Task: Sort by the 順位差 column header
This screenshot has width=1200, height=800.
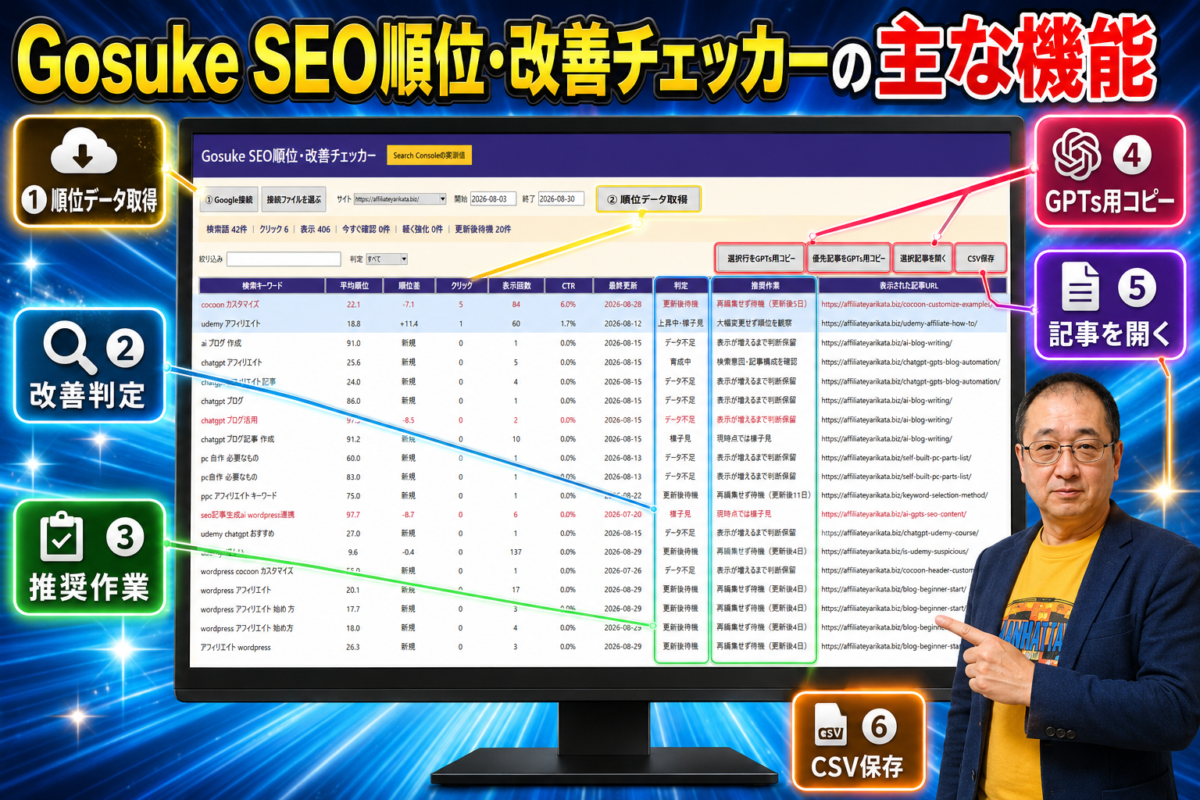Action: 408,285
